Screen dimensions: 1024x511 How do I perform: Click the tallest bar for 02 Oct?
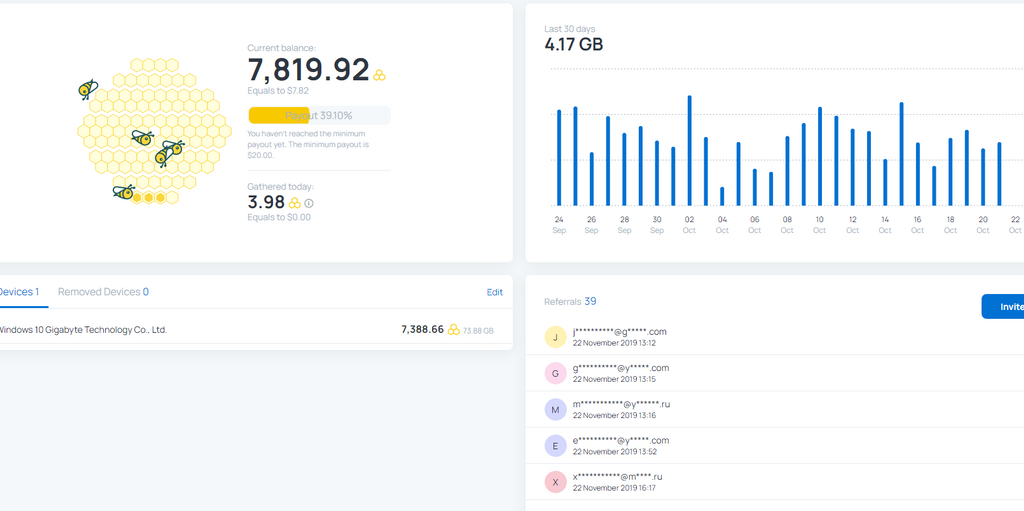pos(689,150)
